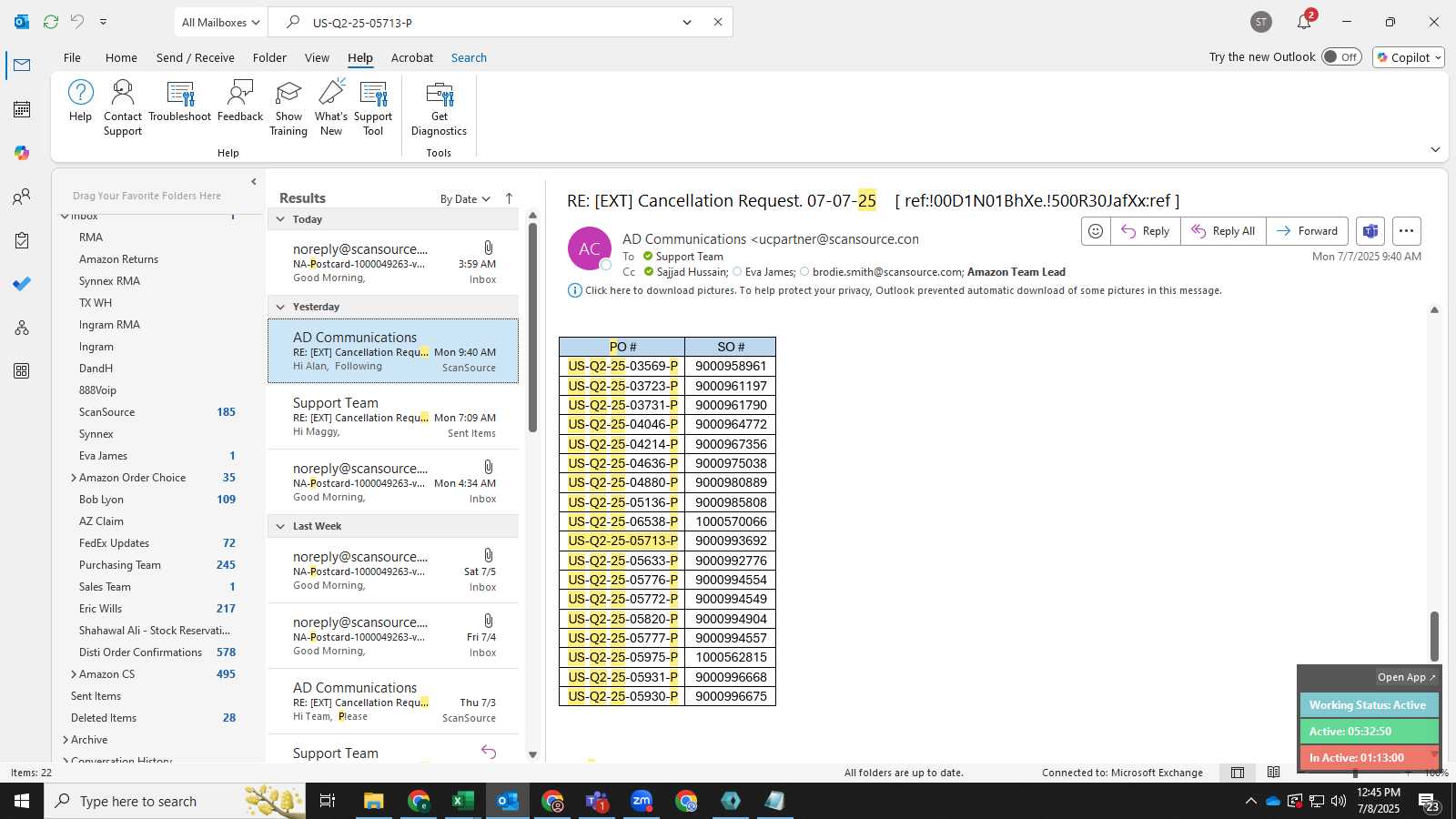
Task: Collapse the folder pane arrow
Action: pos(254,182)
